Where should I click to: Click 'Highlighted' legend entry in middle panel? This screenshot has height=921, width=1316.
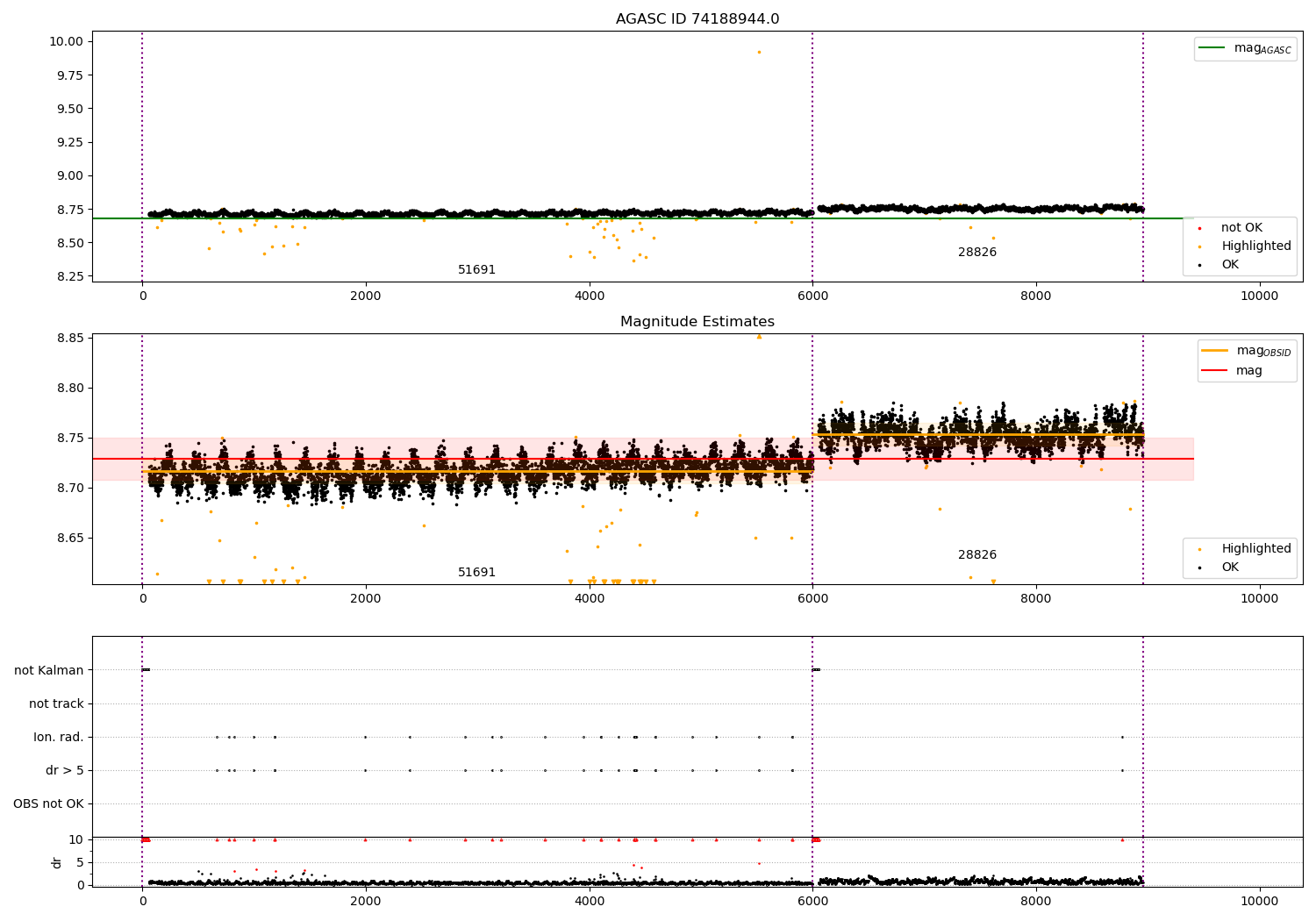click(1244, 549)
